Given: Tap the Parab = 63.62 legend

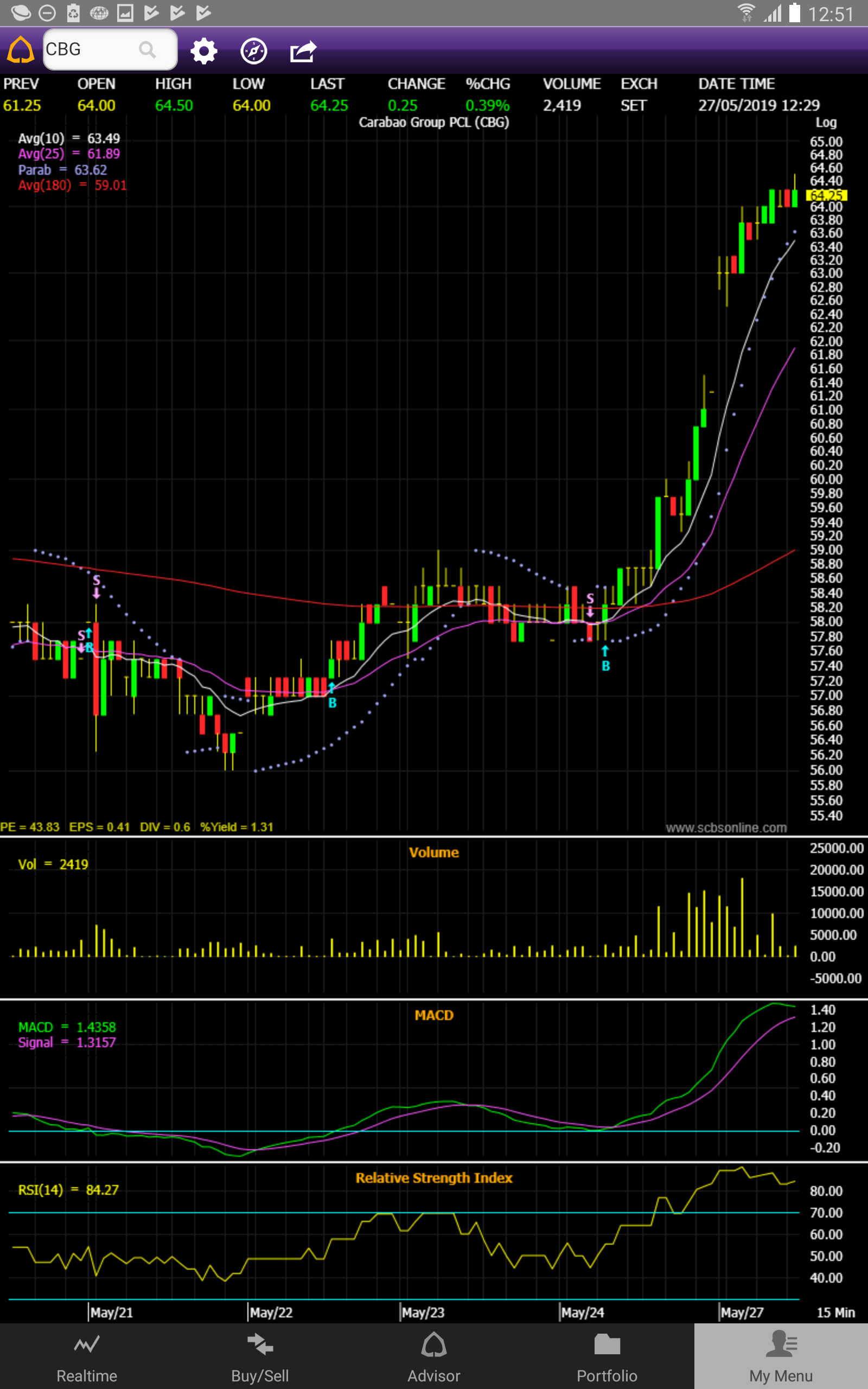Looking at the screenshot, I should (62, 170).
